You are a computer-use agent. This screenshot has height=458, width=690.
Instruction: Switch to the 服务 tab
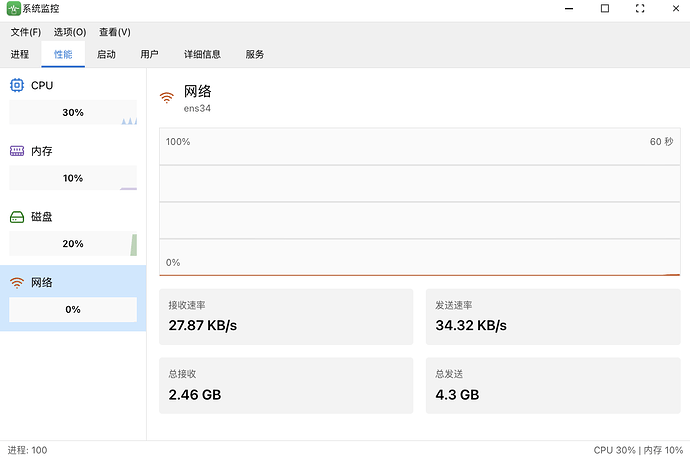(x=255, y=54)
